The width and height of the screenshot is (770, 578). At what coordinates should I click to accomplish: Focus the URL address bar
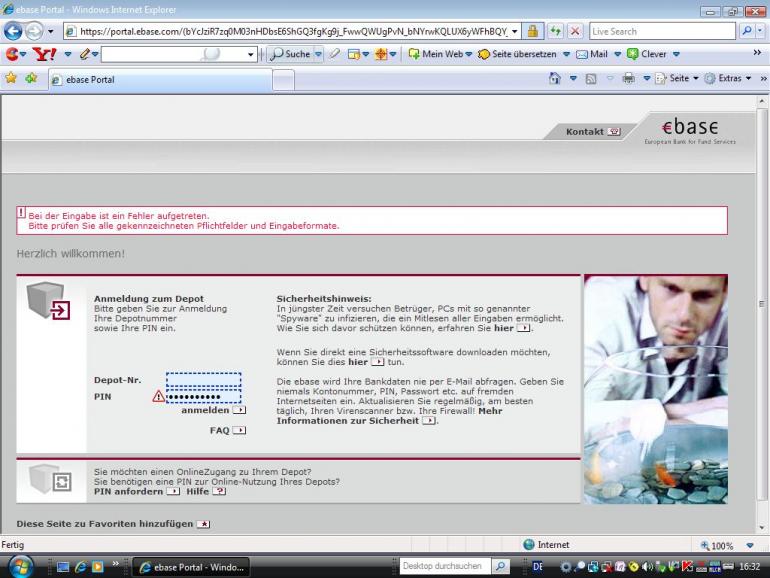(293, 31)
